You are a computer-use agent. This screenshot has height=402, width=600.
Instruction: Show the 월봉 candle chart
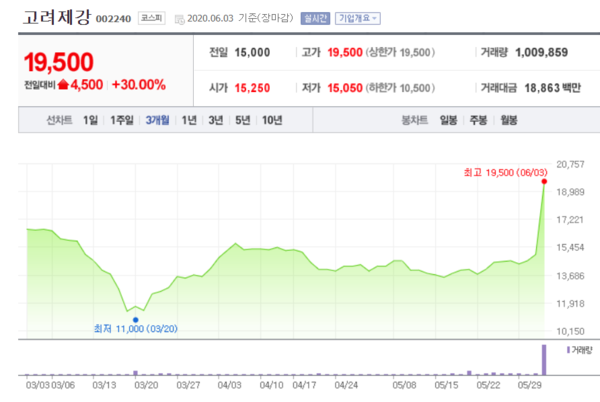coord(509,120)
